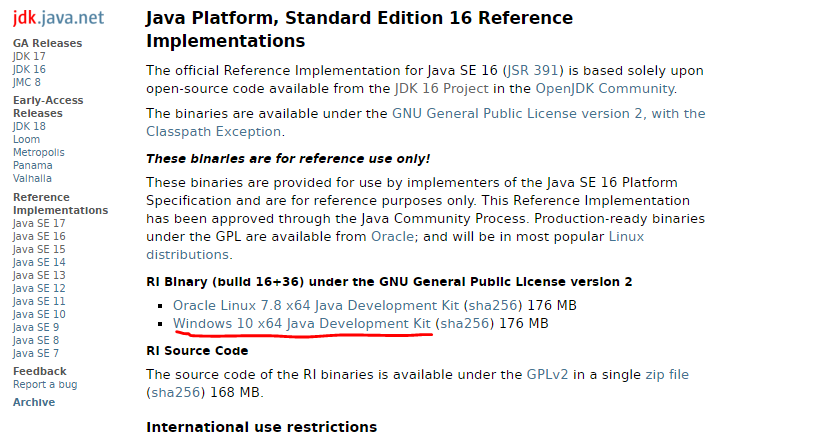Go to Java SE 7 reference implementation
The width and height of the screenshot is (829, 436).
pyautogui.click(x=36, y=353)
